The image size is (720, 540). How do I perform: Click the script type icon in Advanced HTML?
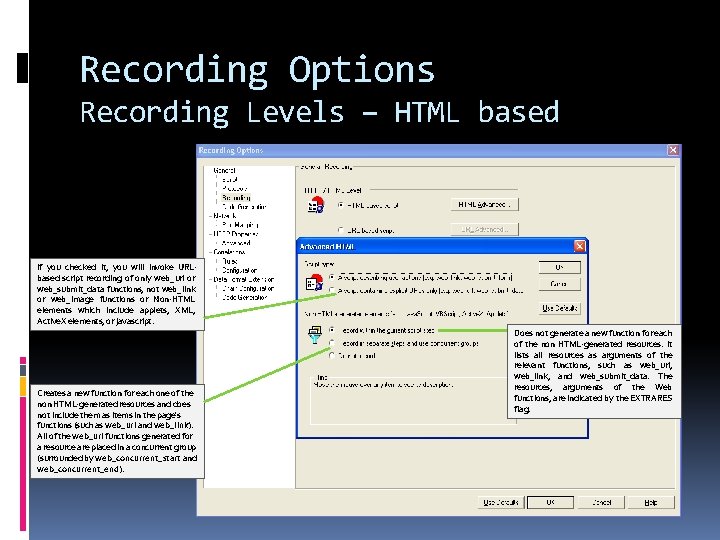tap(315, 282)
